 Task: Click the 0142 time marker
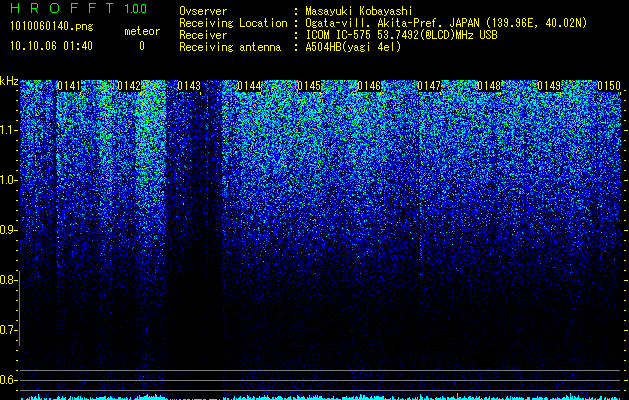point(129,86)
